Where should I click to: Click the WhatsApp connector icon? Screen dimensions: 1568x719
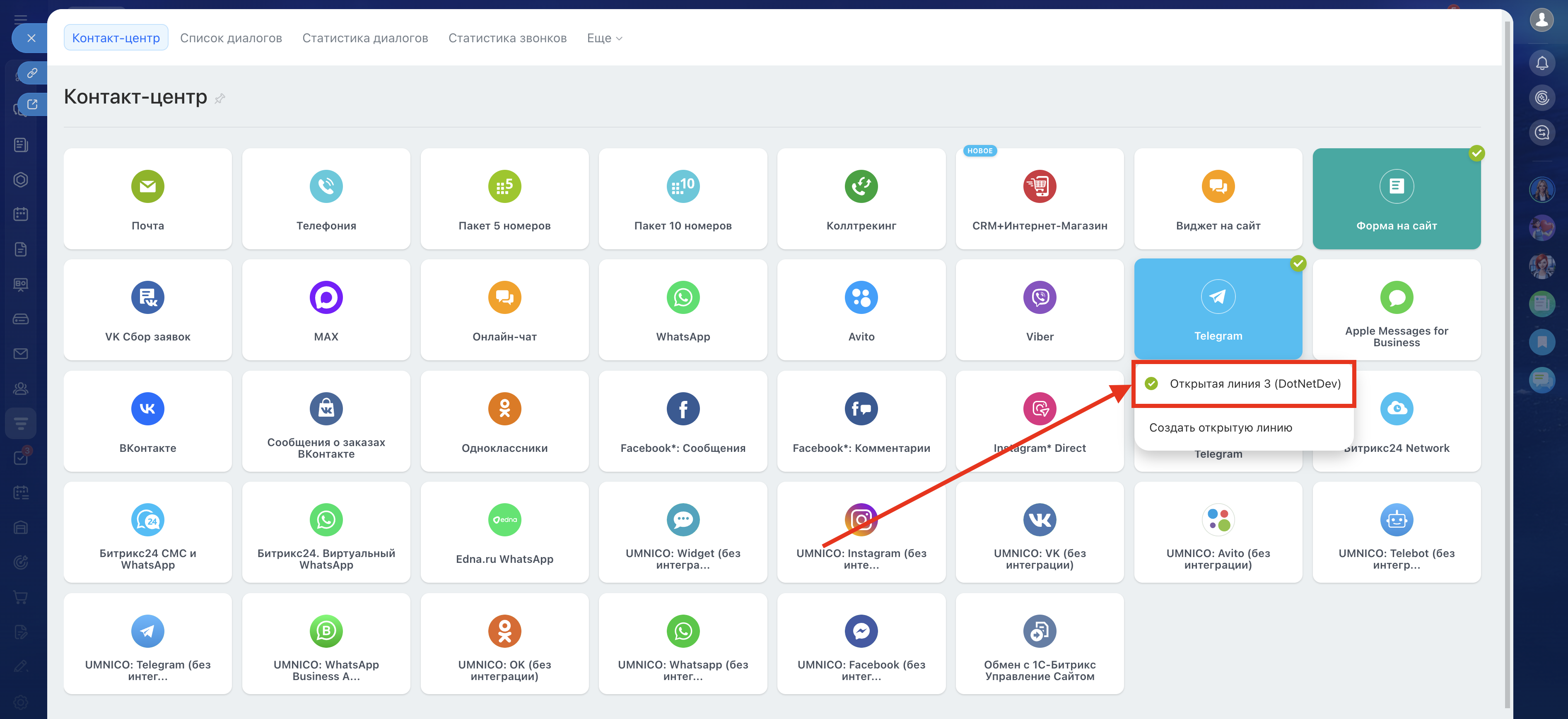tap(683, 297)
